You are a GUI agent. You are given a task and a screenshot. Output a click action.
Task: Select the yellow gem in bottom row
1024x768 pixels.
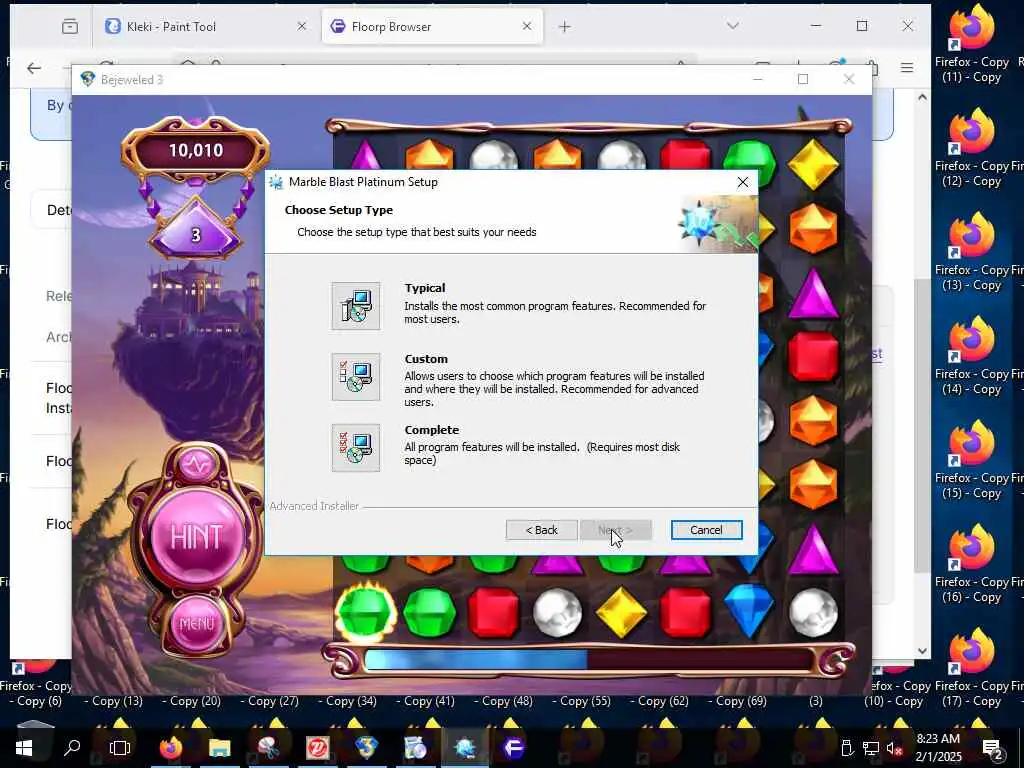point(620,612)
